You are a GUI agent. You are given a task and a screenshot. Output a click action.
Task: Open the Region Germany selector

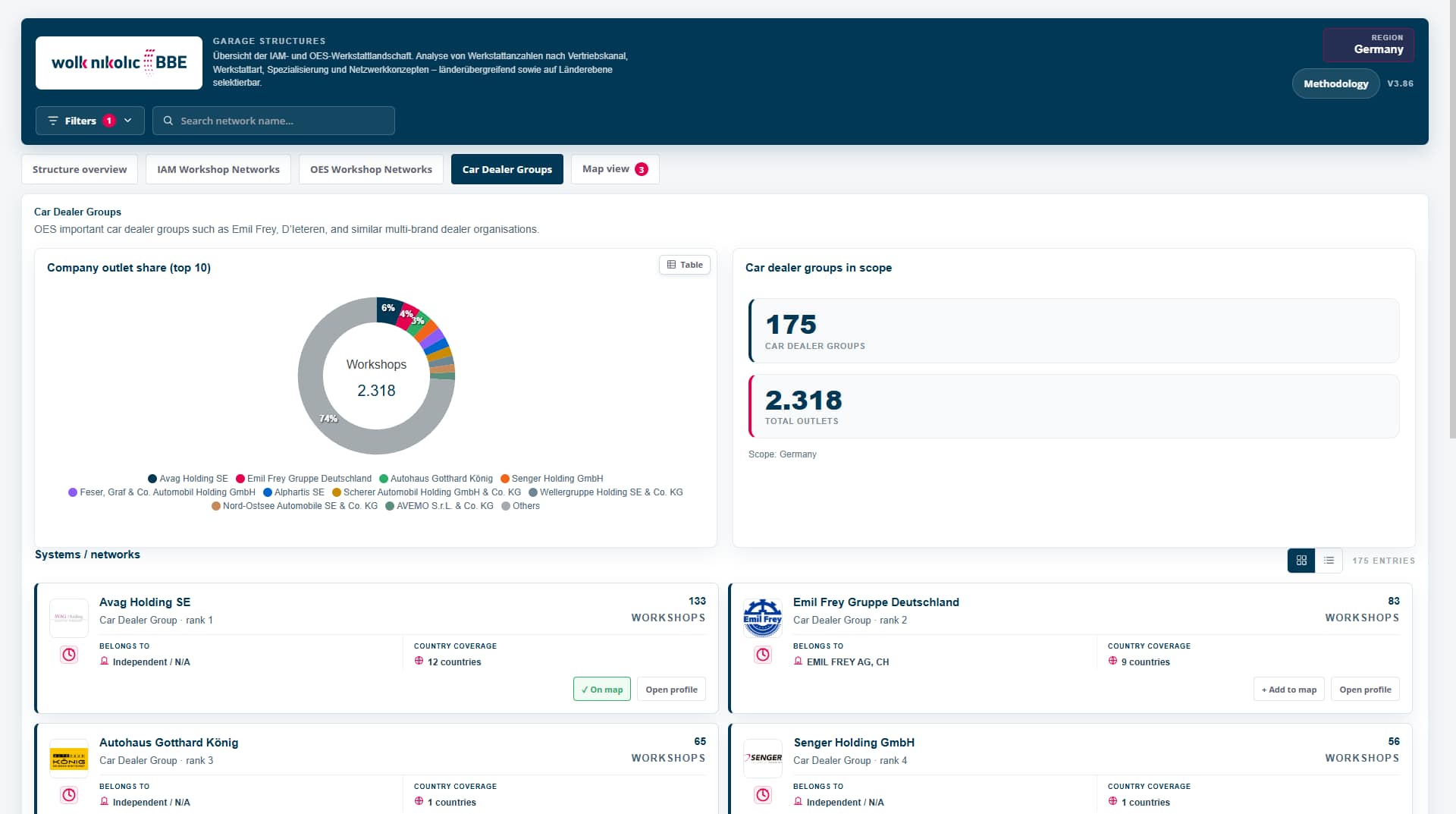pyautogui.click(x=1368, y=45)
